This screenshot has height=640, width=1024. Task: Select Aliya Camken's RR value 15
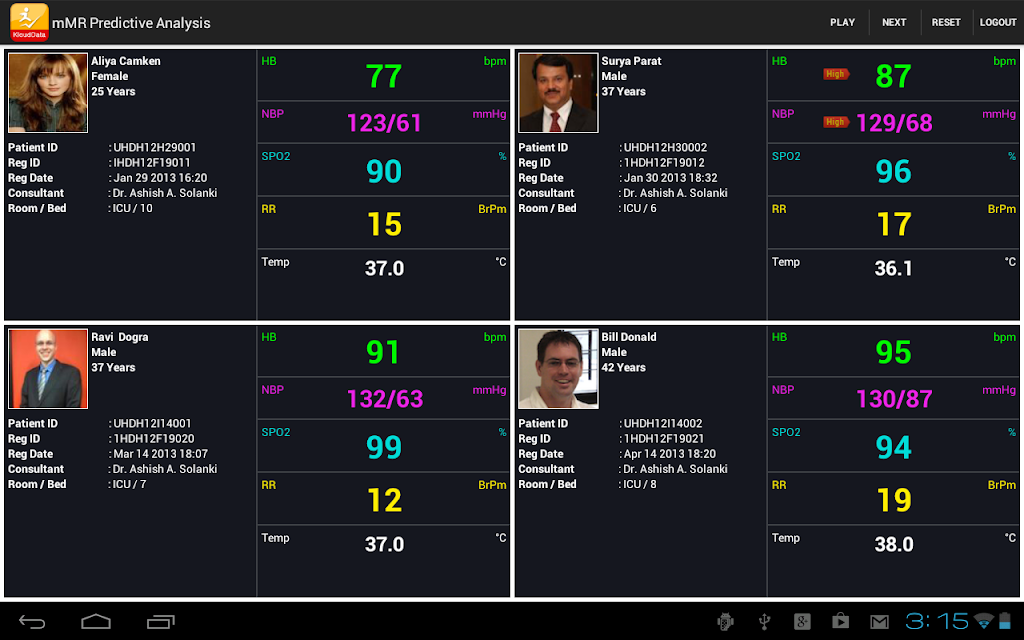384,224
